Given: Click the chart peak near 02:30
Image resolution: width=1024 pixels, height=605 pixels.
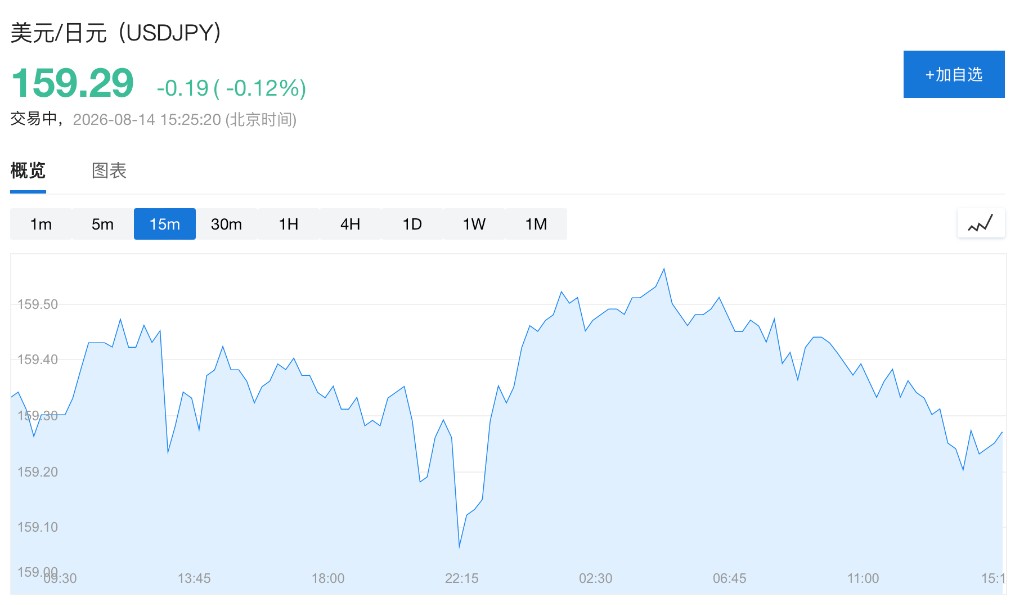Looking at the screenshot, I should click(x=664, y=269).
